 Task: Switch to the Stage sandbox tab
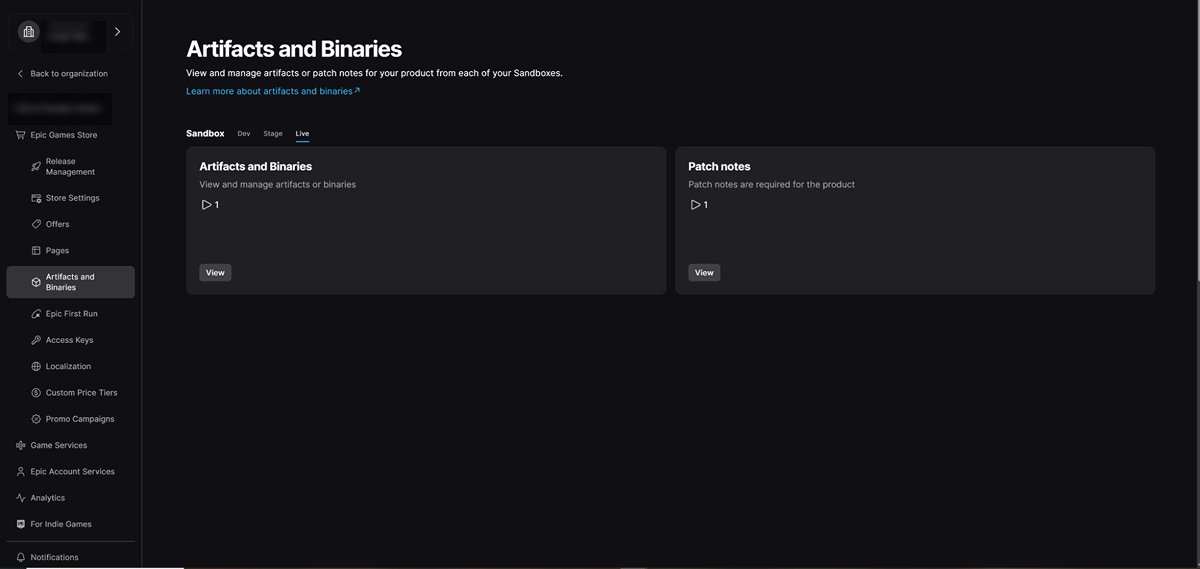[x=273, y=133]
